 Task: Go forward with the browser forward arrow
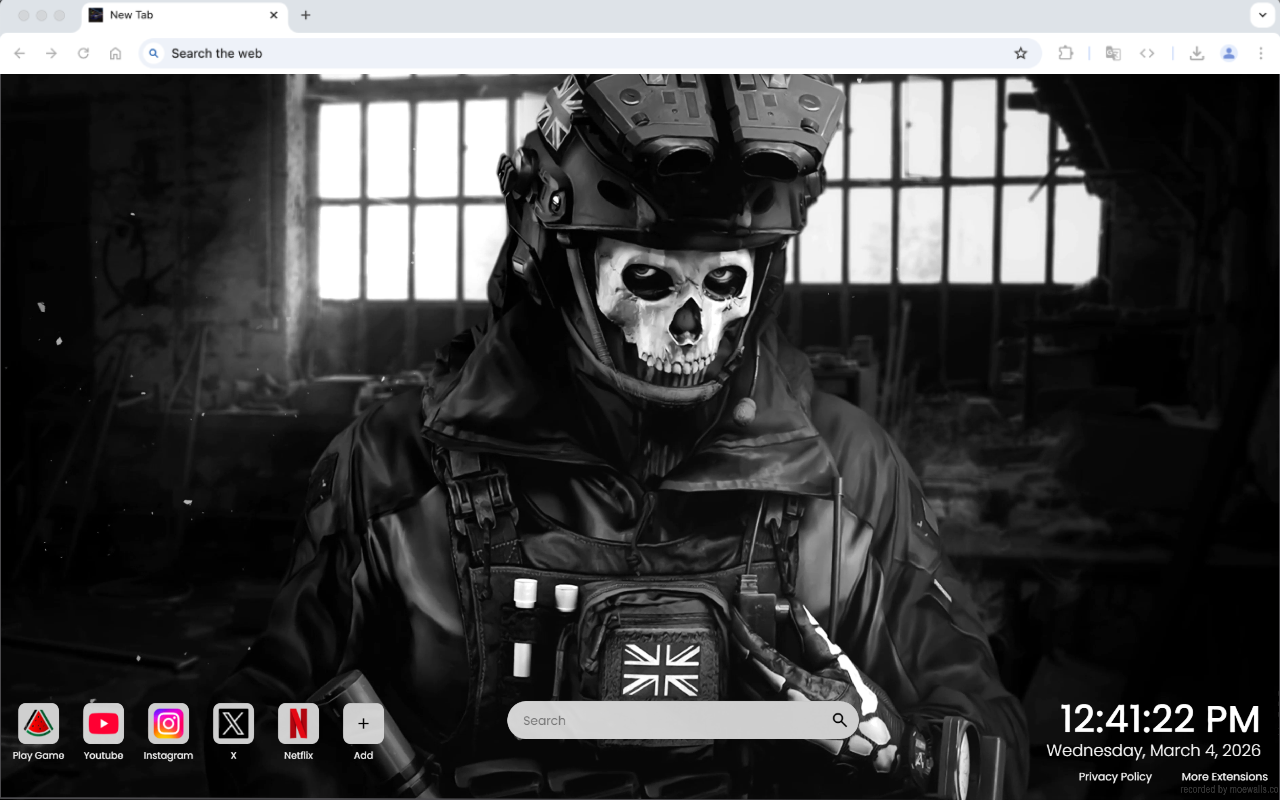(x=52, y=53)
